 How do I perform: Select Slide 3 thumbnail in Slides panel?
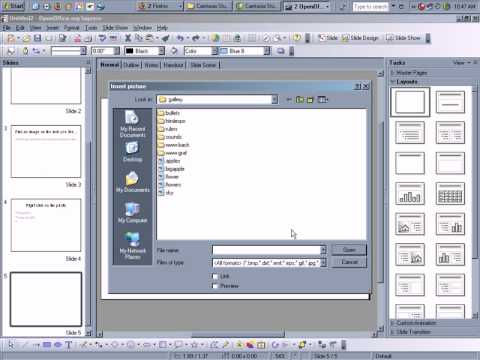click(46, 151)
